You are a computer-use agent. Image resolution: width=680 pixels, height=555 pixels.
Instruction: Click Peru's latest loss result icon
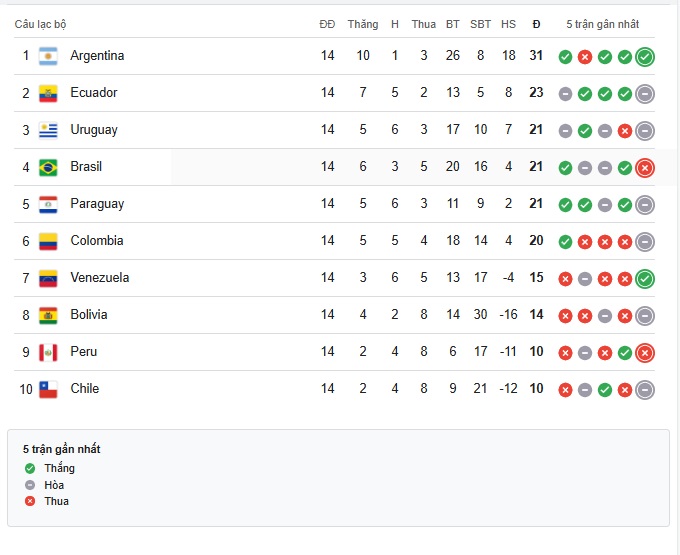pos(645,353)
